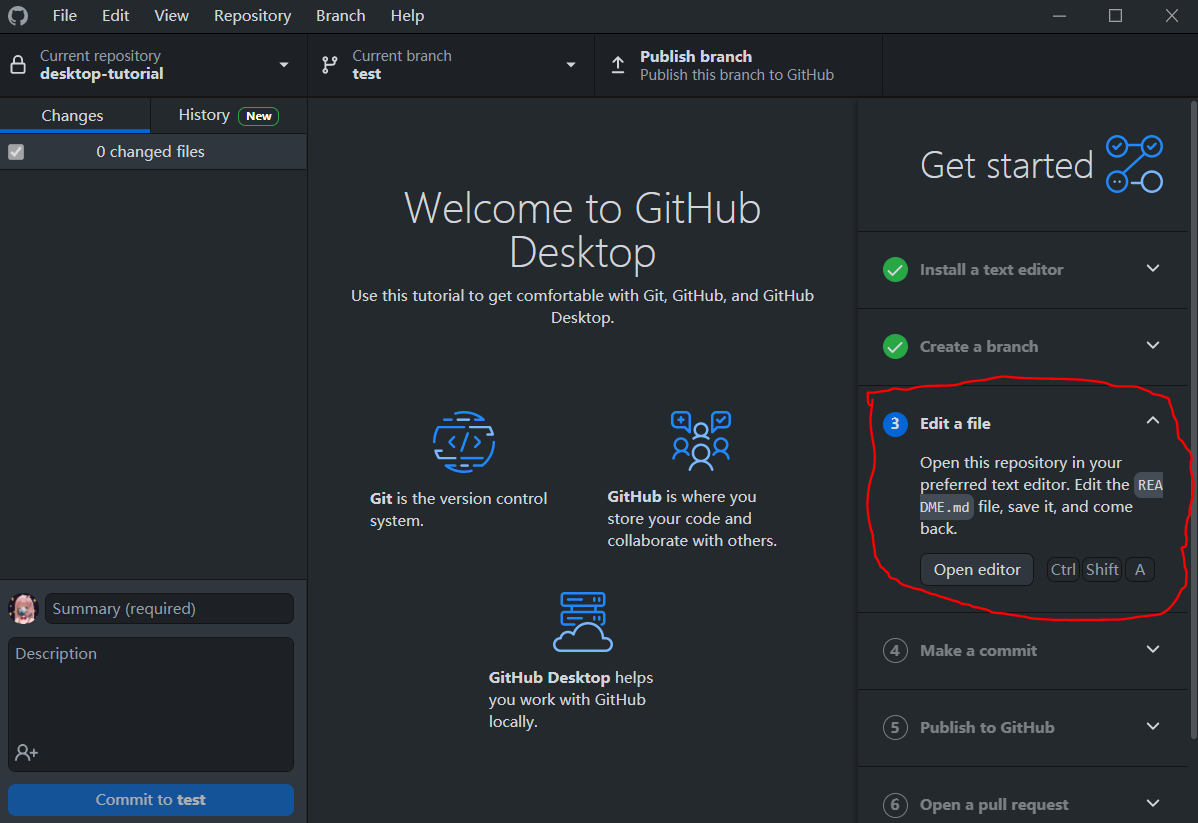This screenshot has width=1198, height=823.
Task: Click the upload arrow icon for Publish branch
Action: pyautogui.click(x=617, y=65)
